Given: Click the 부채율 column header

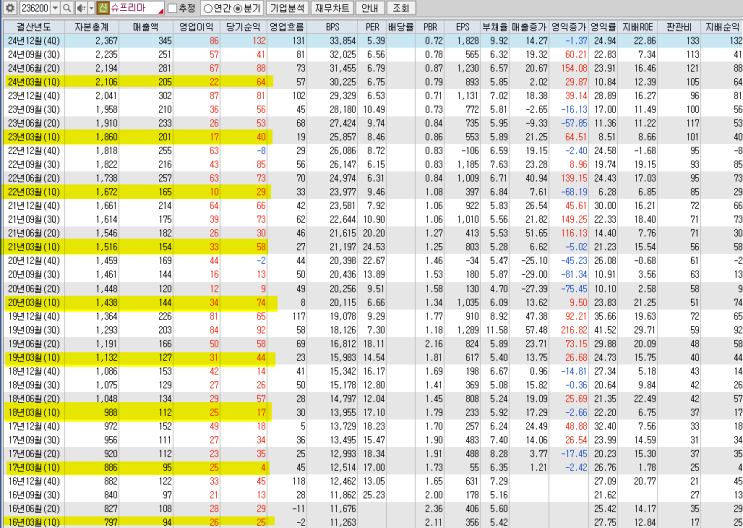Looking at the screenshot, I should point(495,27).
